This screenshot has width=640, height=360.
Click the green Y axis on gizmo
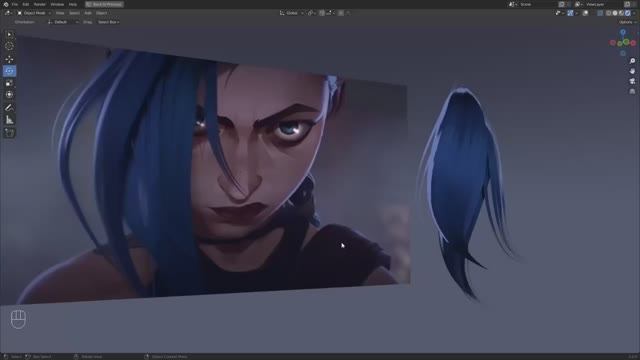click(626, 42)
